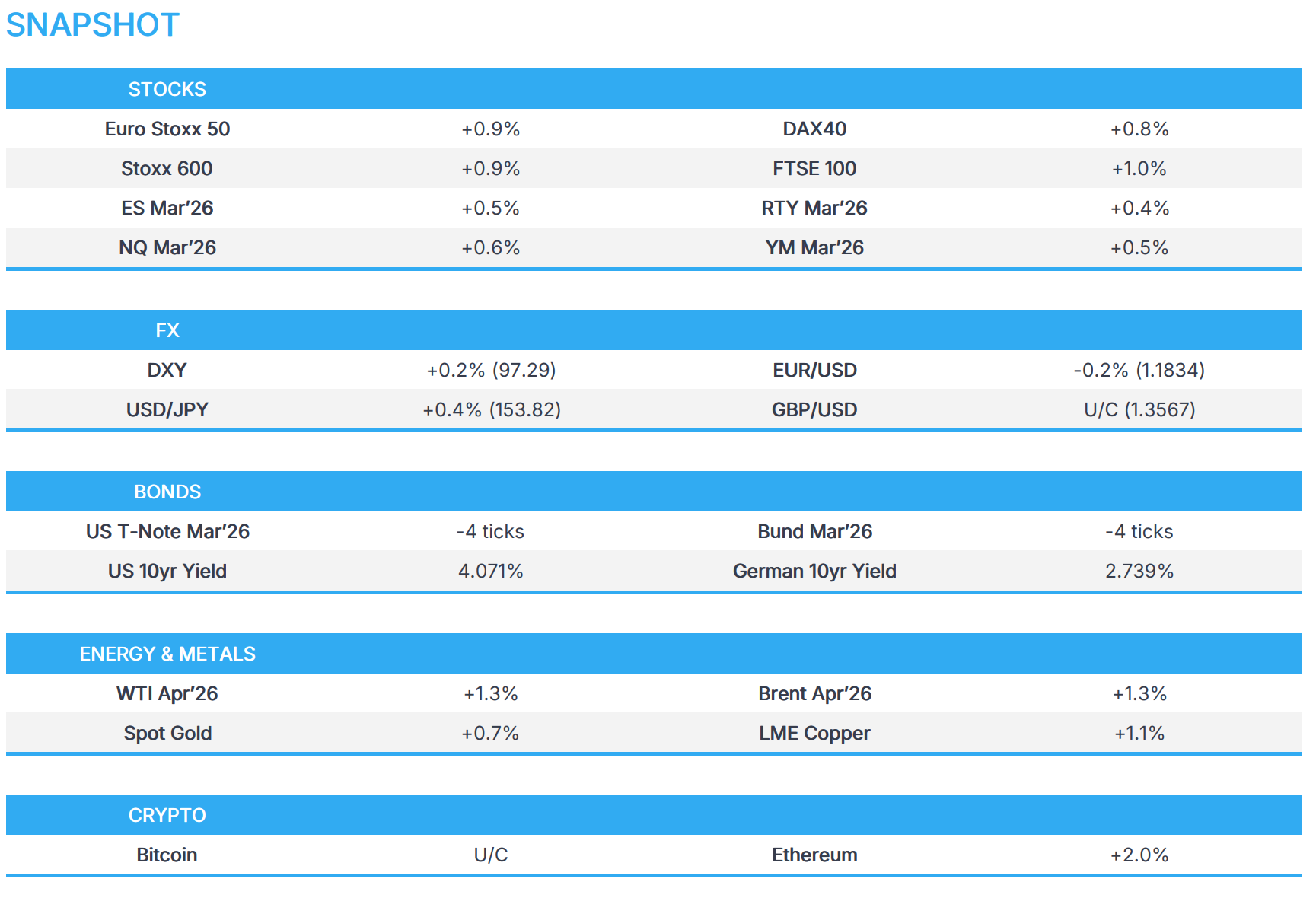1316x898 pixels.
Task: Click the Euro Stoxx 50 label
Action: pyautogui.click(x=167, y=129)
